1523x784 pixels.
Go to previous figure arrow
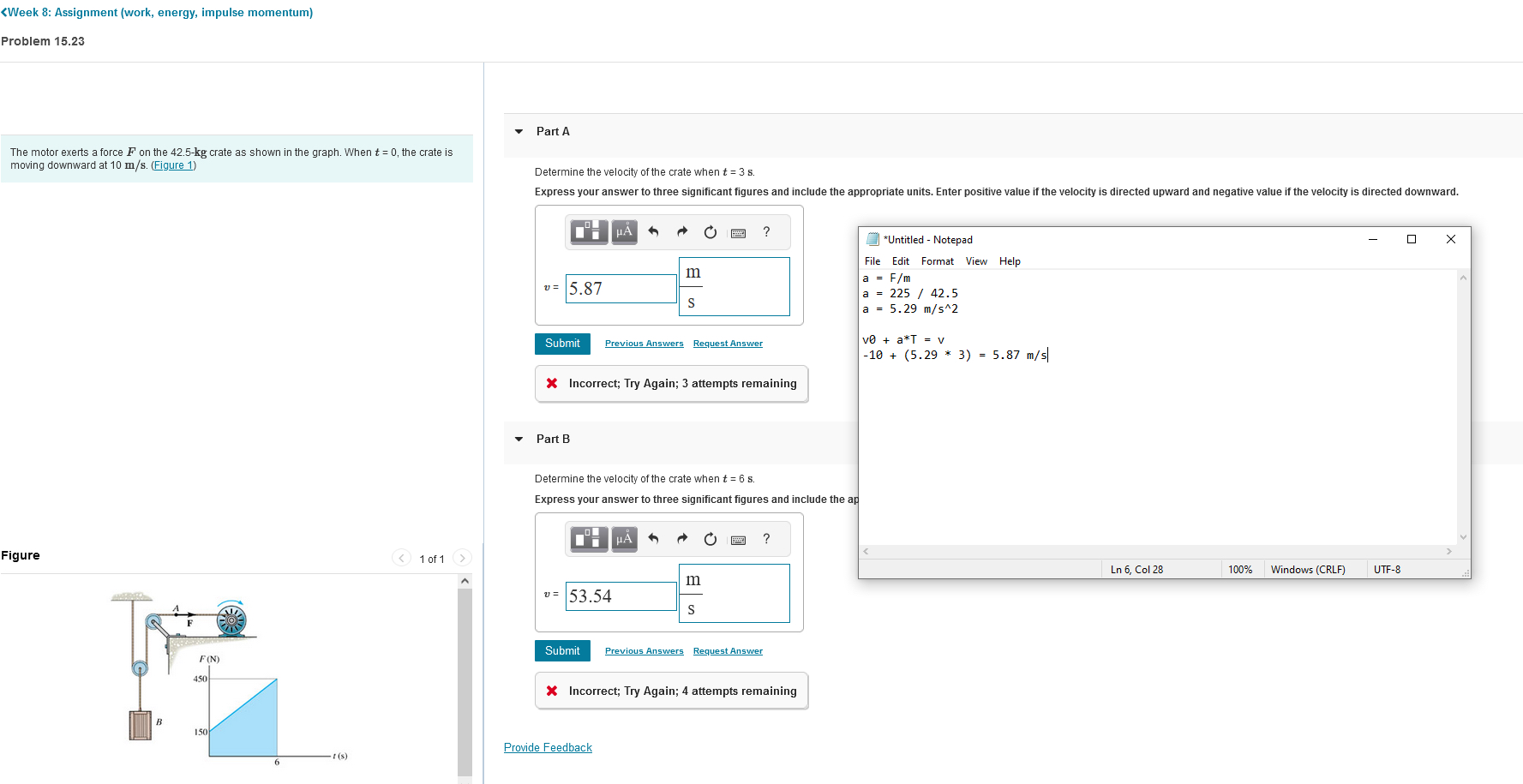[x=401, y=558]
